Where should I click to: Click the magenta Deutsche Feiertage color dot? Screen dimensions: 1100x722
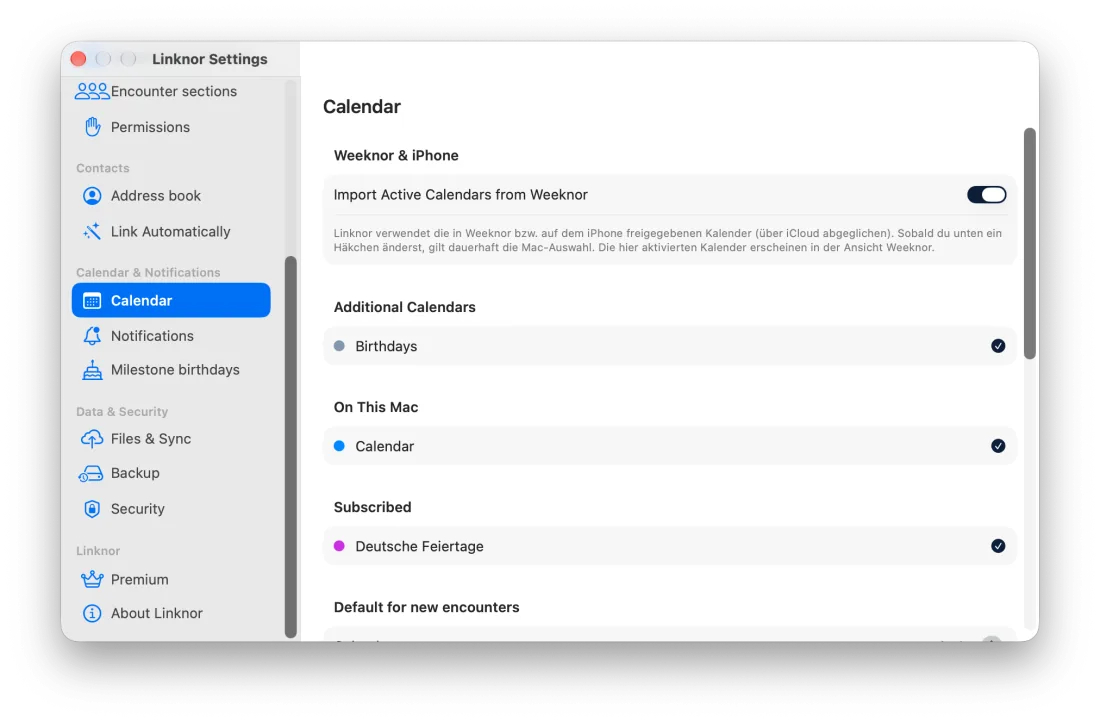(x=340, y=546)
